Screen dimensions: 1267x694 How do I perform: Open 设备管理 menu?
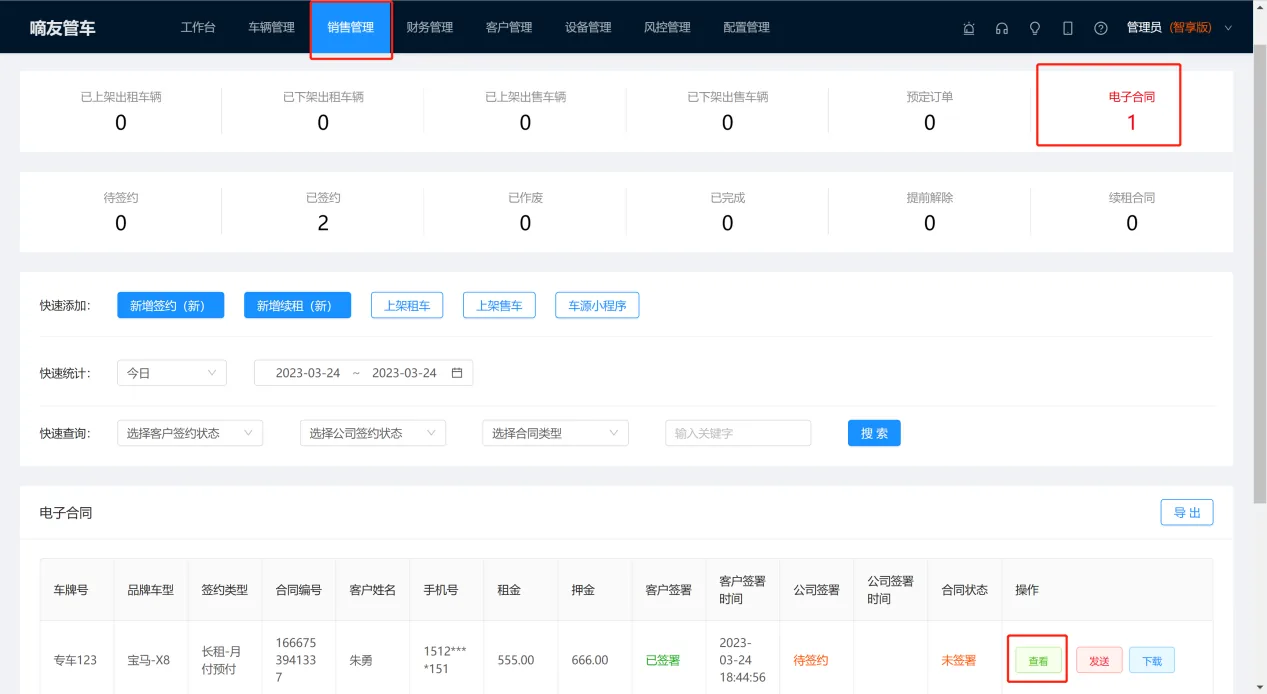pos(588,28)
